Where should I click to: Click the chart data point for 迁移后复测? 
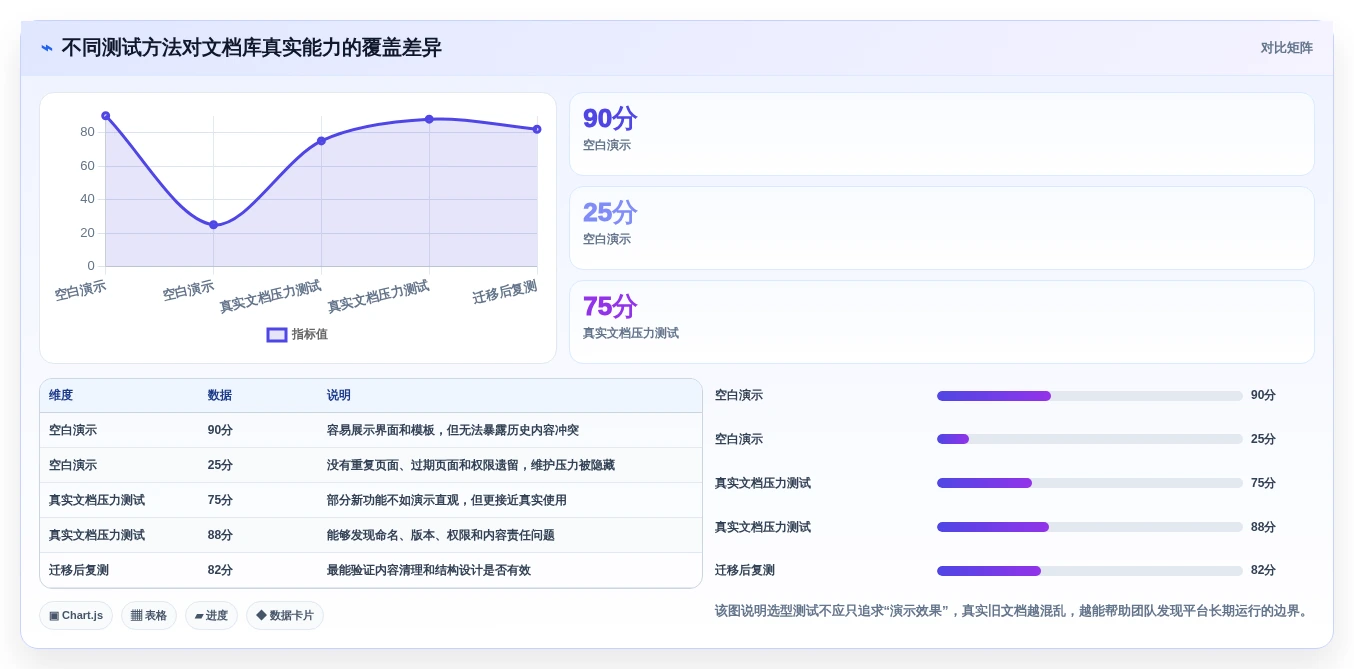537,129
